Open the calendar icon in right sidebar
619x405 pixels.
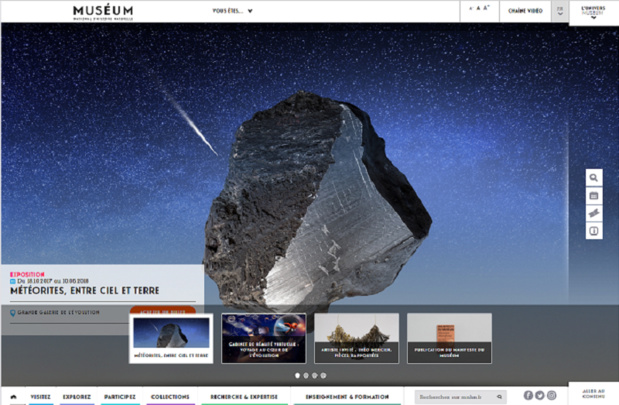tap(594, 196)
